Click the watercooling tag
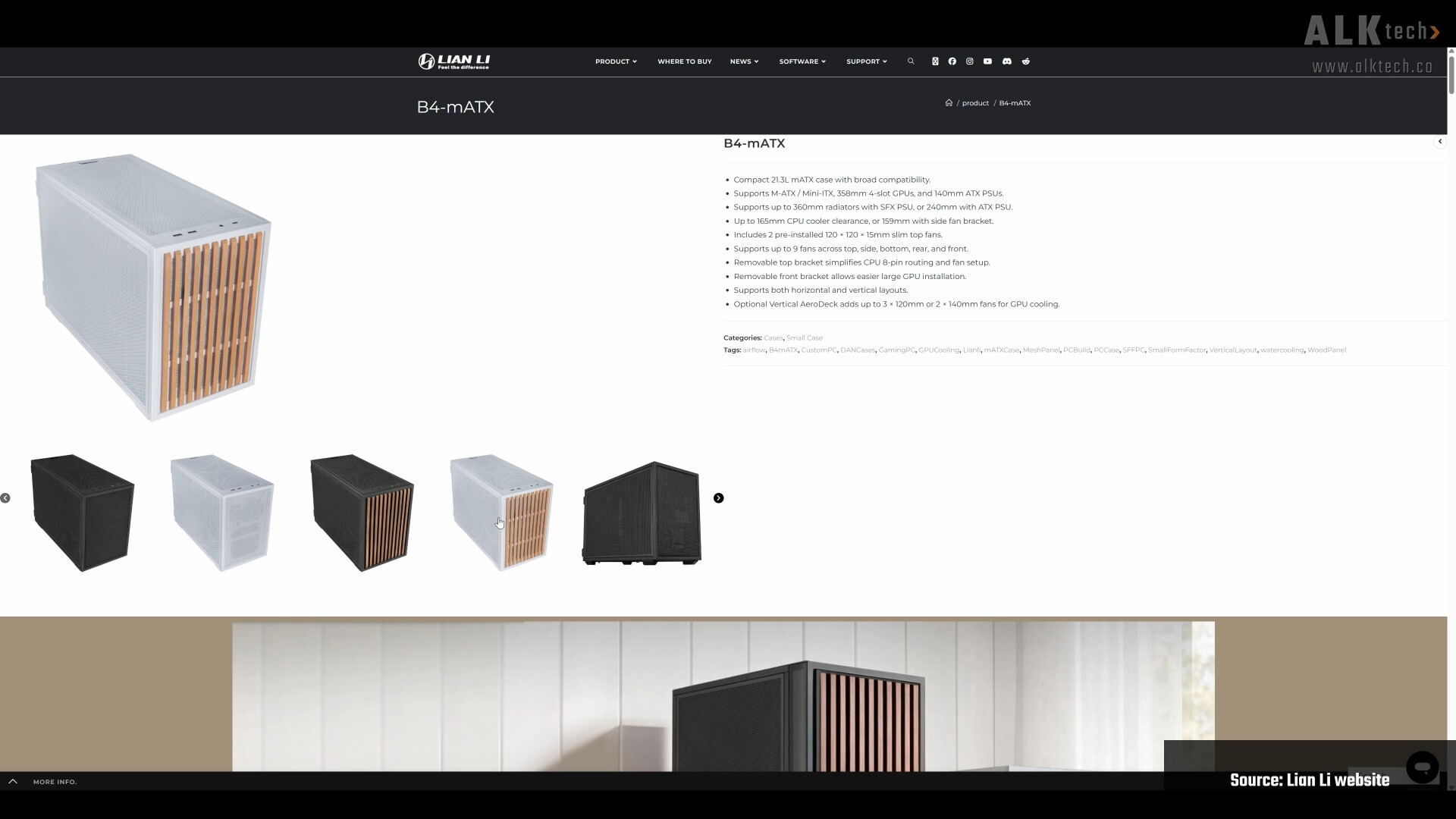The image size is (1456, 819). [1282, 350]
